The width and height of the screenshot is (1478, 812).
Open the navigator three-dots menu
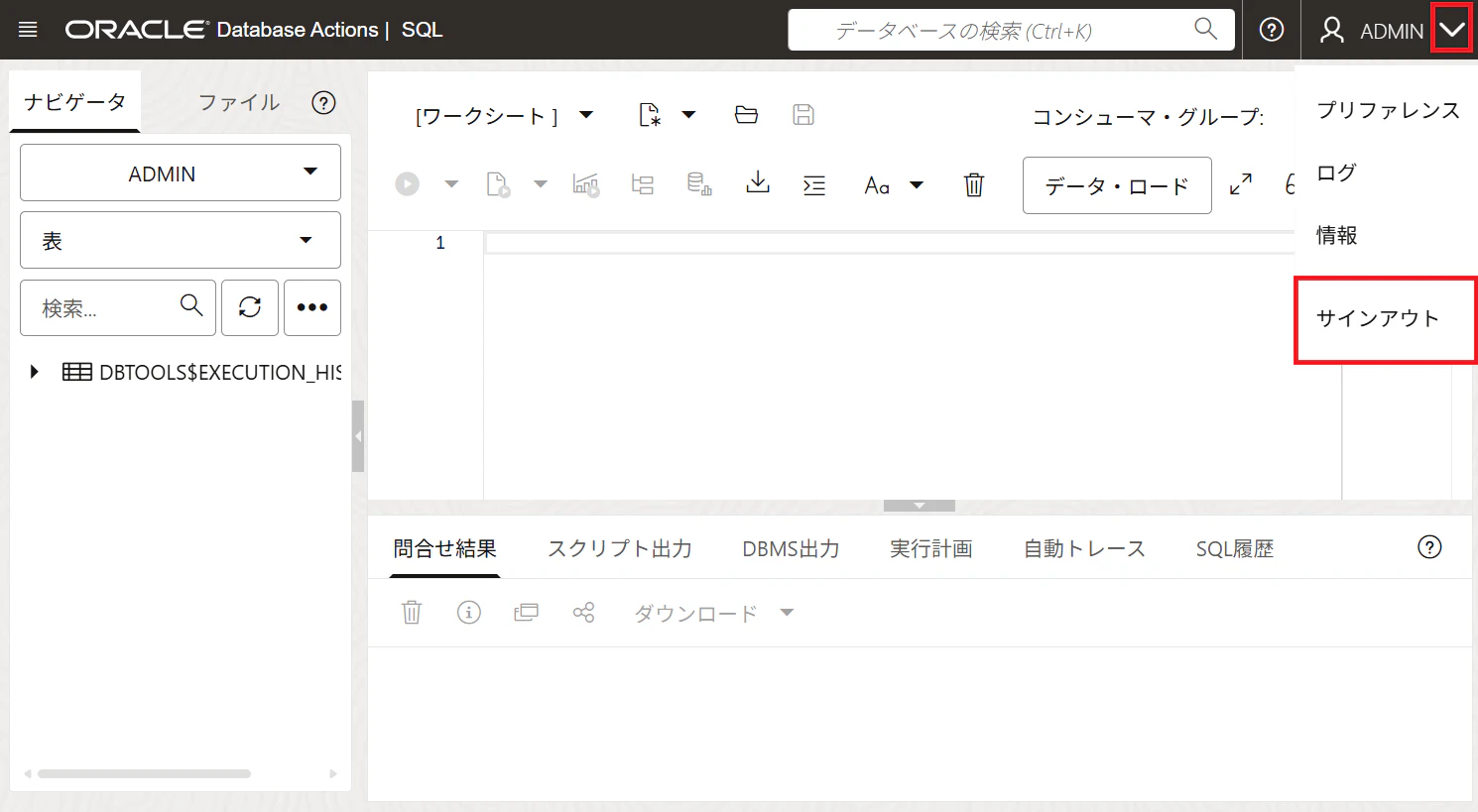[x=312, y=307]
